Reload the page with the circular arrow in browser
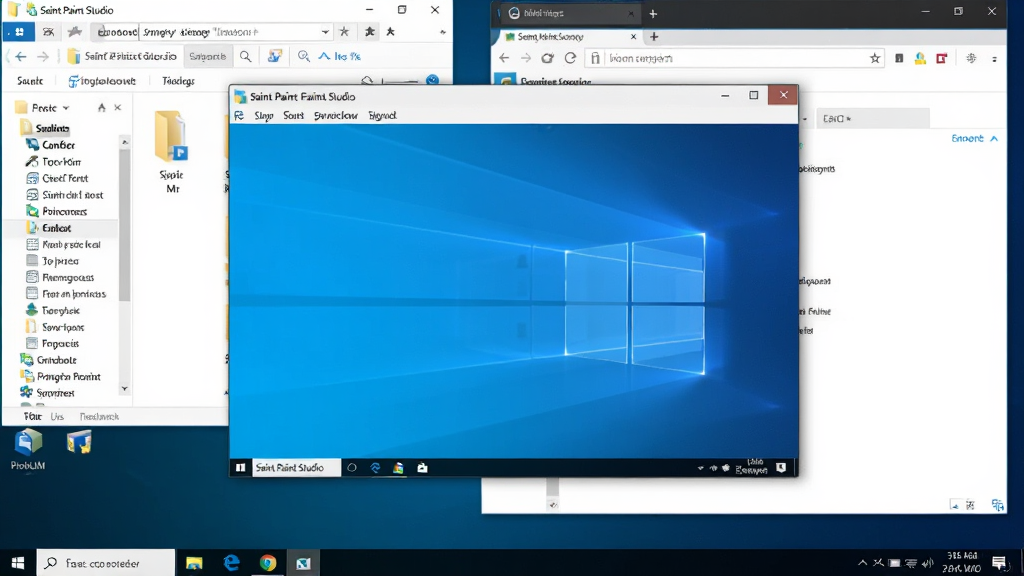 coord(570,58)
